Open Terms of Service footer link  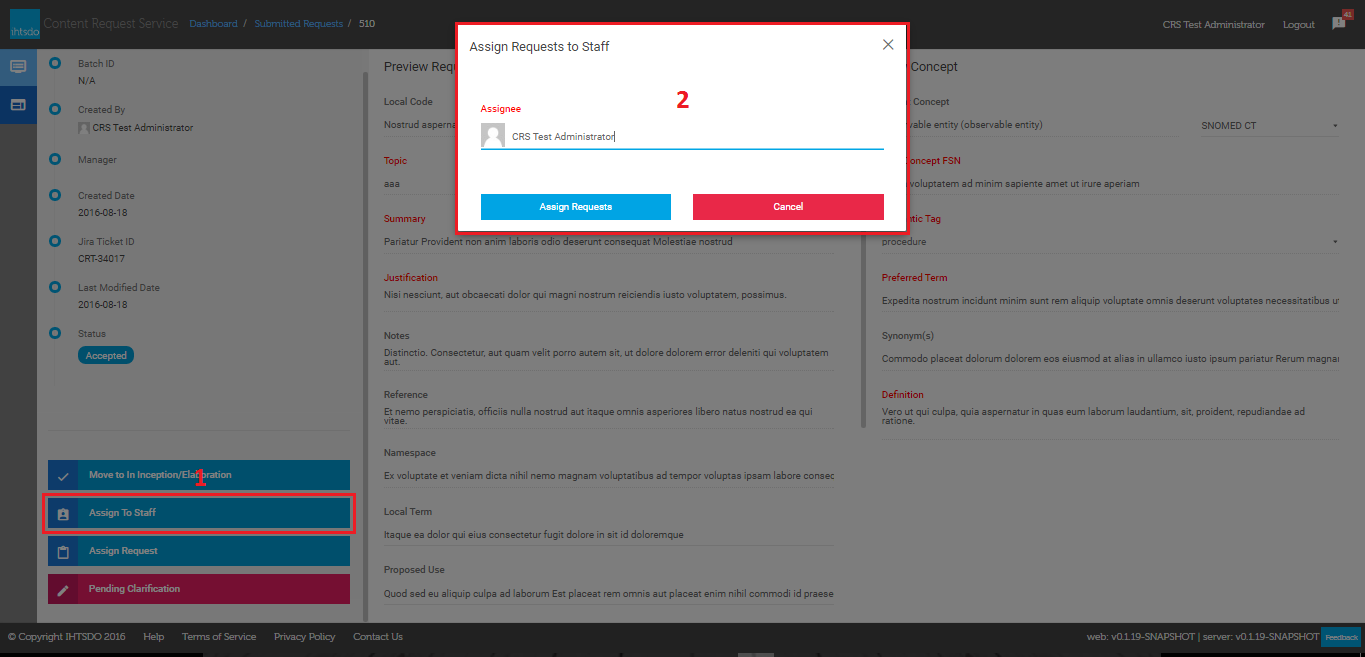point(218,637)
